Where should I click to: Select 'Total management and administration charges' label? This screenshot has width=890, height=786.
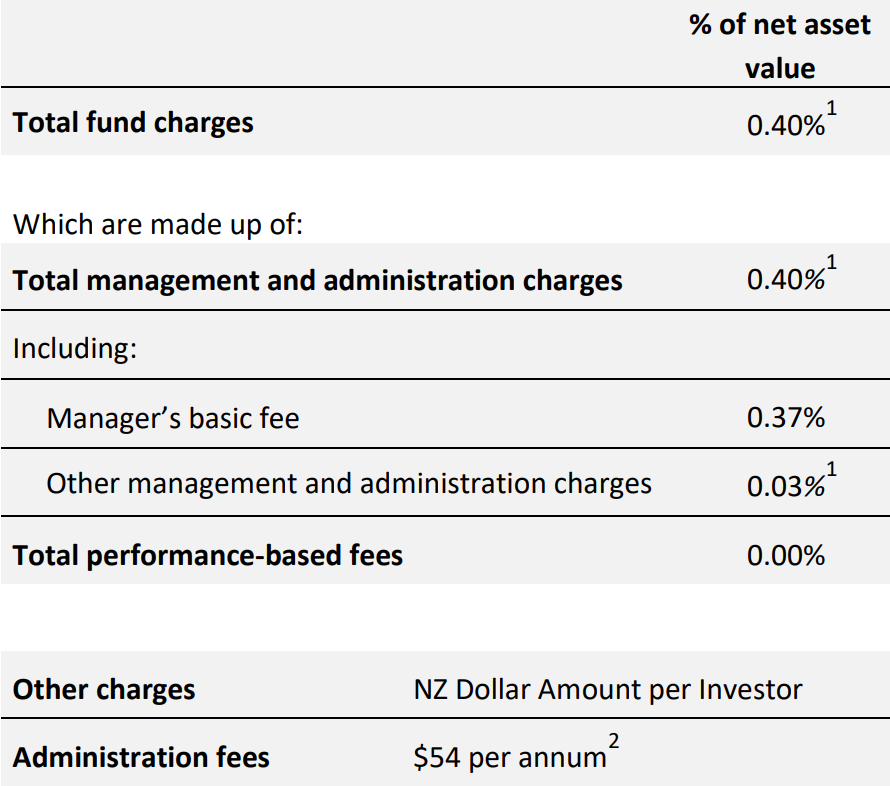click(317, 280)
